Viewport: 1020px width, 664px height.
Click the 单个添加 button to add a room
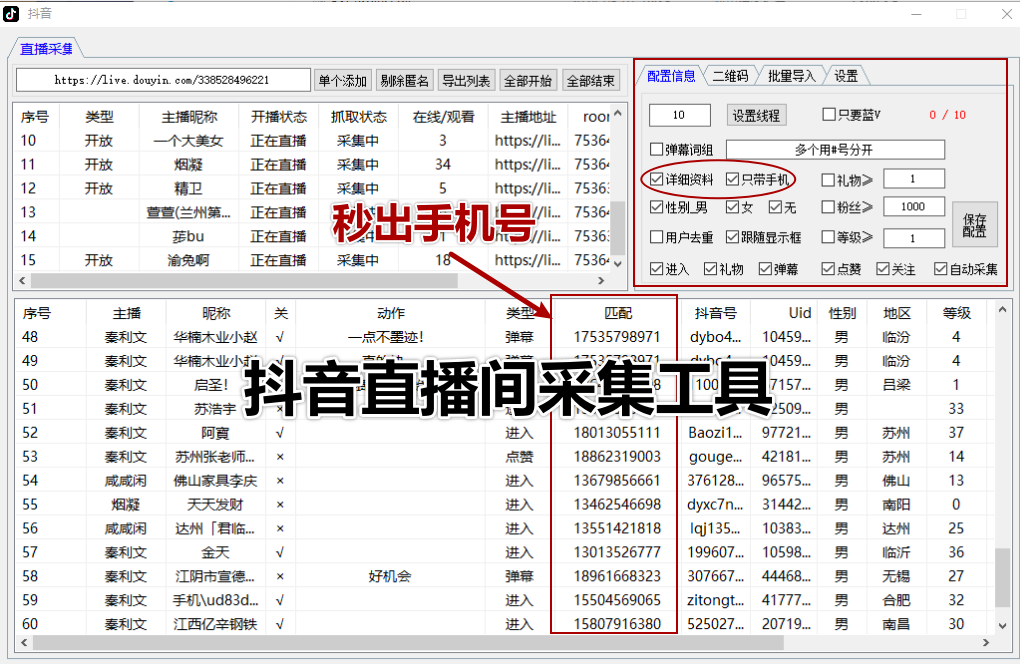point(342,79)
